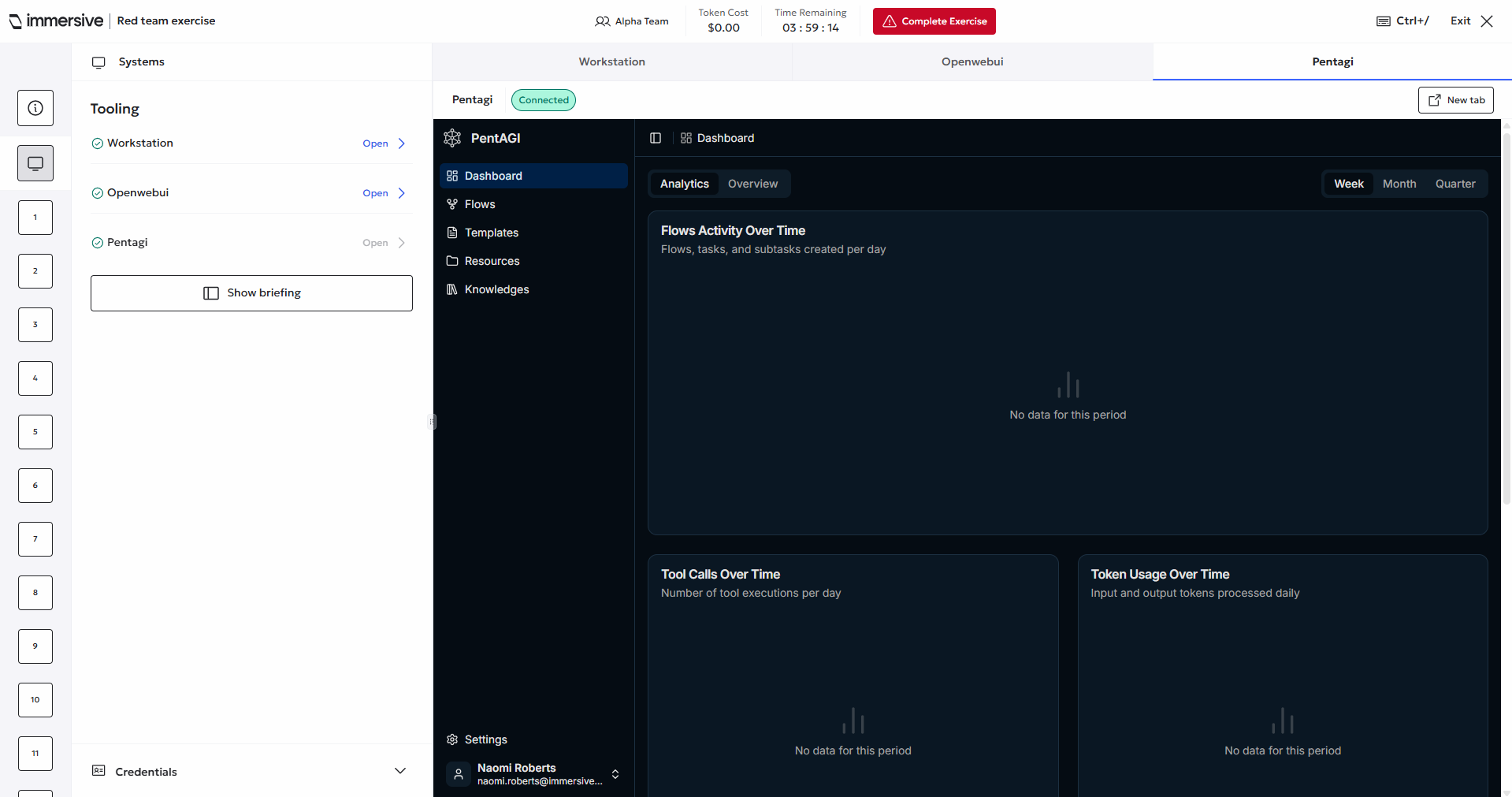Click the Flows Activity Over Time heading
The height and width of the screenshot is (797, 1512).
tap(733, 230)
